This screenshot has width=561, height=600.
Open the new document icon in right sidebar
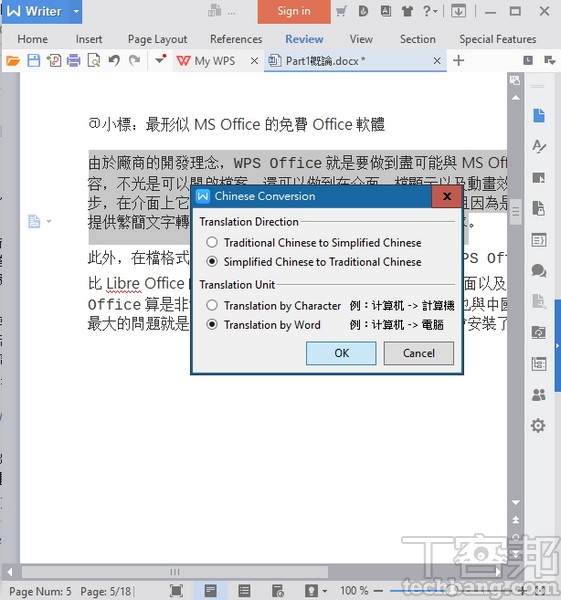coord(539,115)
